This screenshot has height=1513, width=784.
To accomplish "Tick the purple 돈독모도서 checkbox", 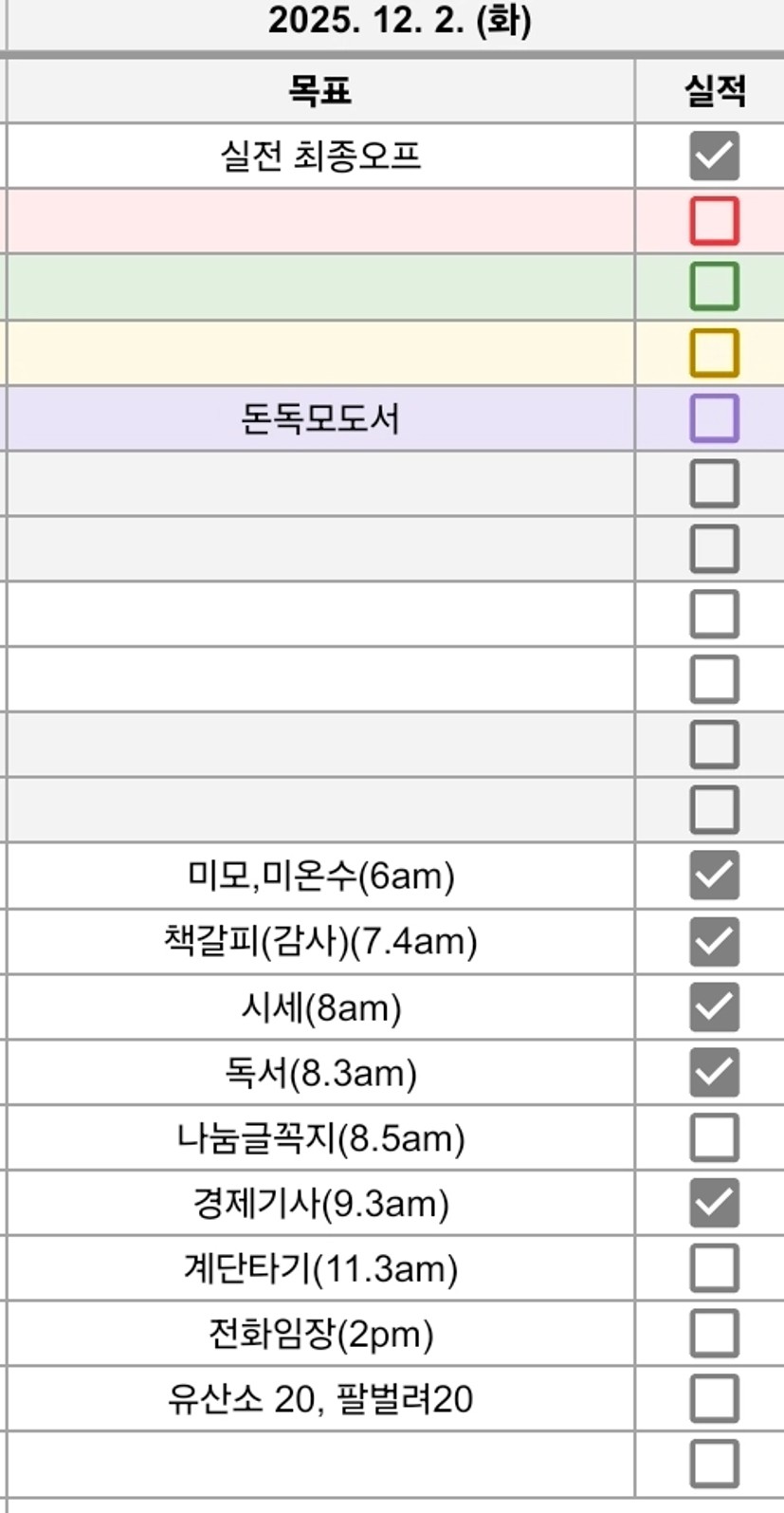I will tap(714, 418).
